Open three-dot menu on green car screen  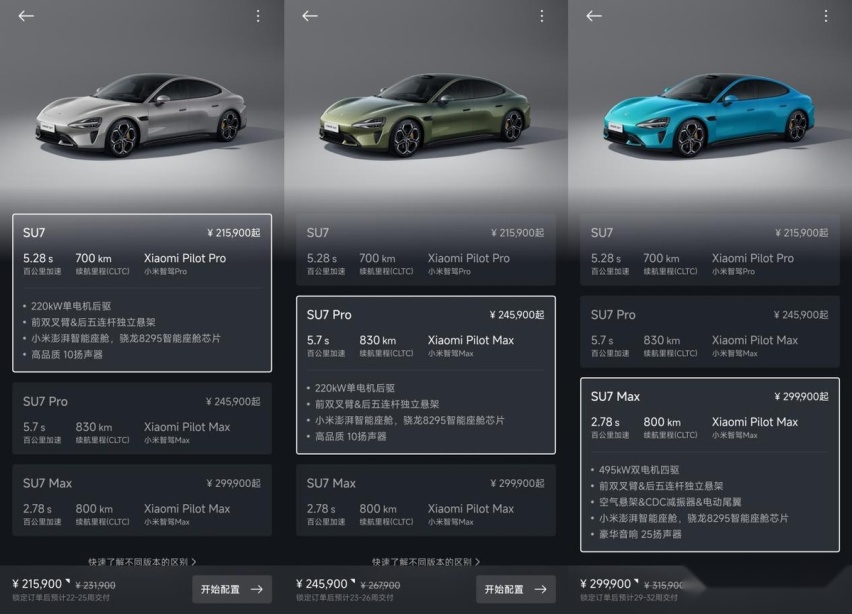click(542, 16)
